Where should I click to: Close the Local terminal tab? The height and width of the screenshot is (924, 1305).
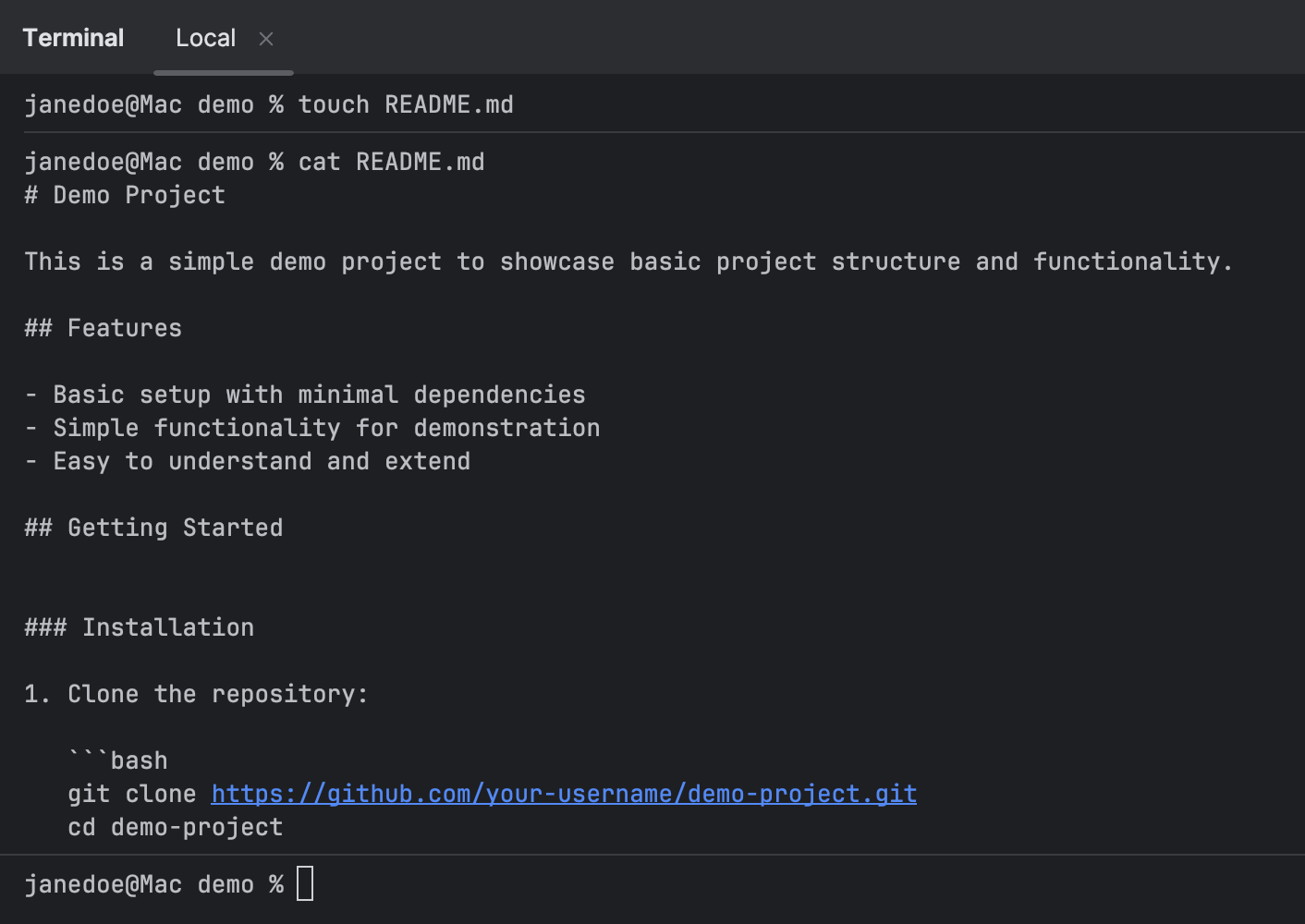[266, 39]
